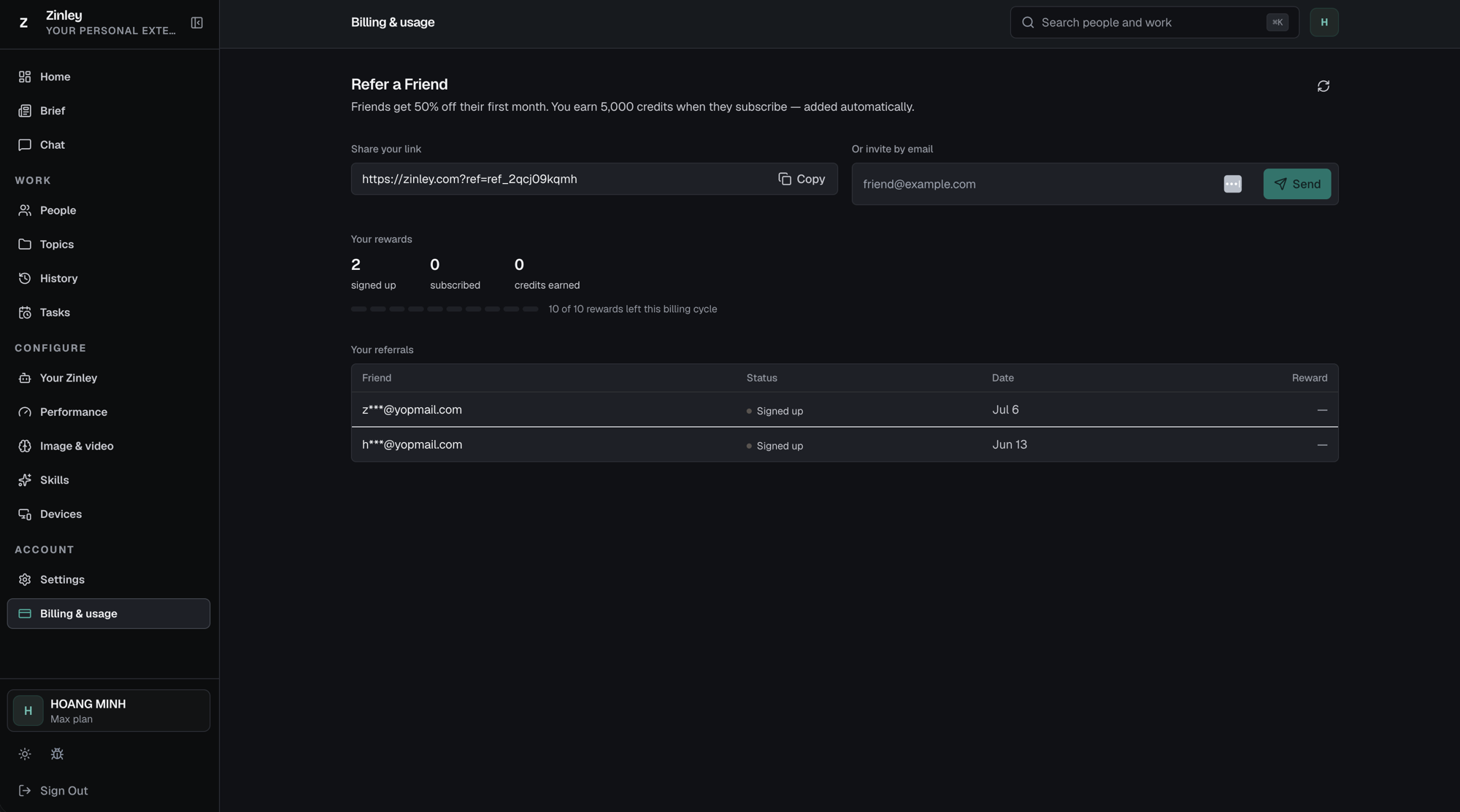Open Home in the sidebar
1460x812 pixels.
coord(109,77)
